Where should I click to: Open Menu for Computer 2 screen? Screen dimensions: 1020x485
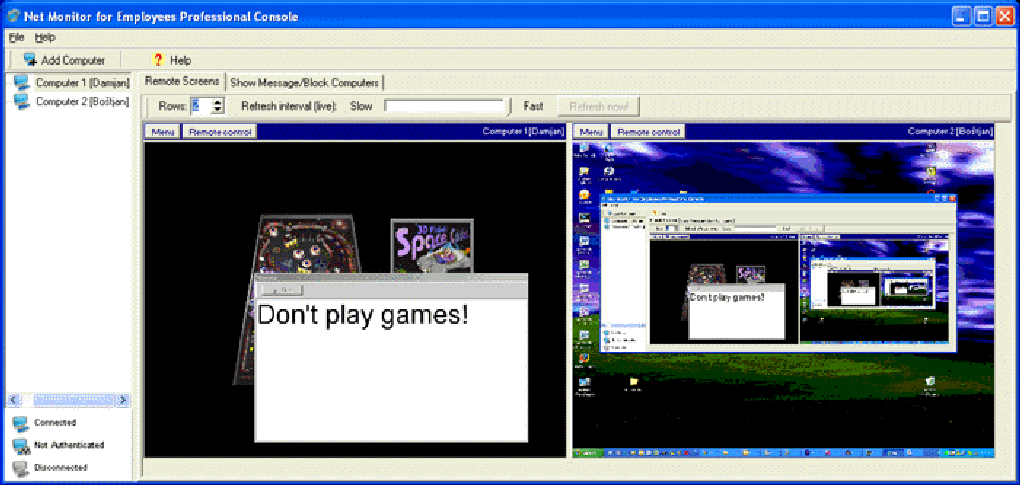pos(591,132)
